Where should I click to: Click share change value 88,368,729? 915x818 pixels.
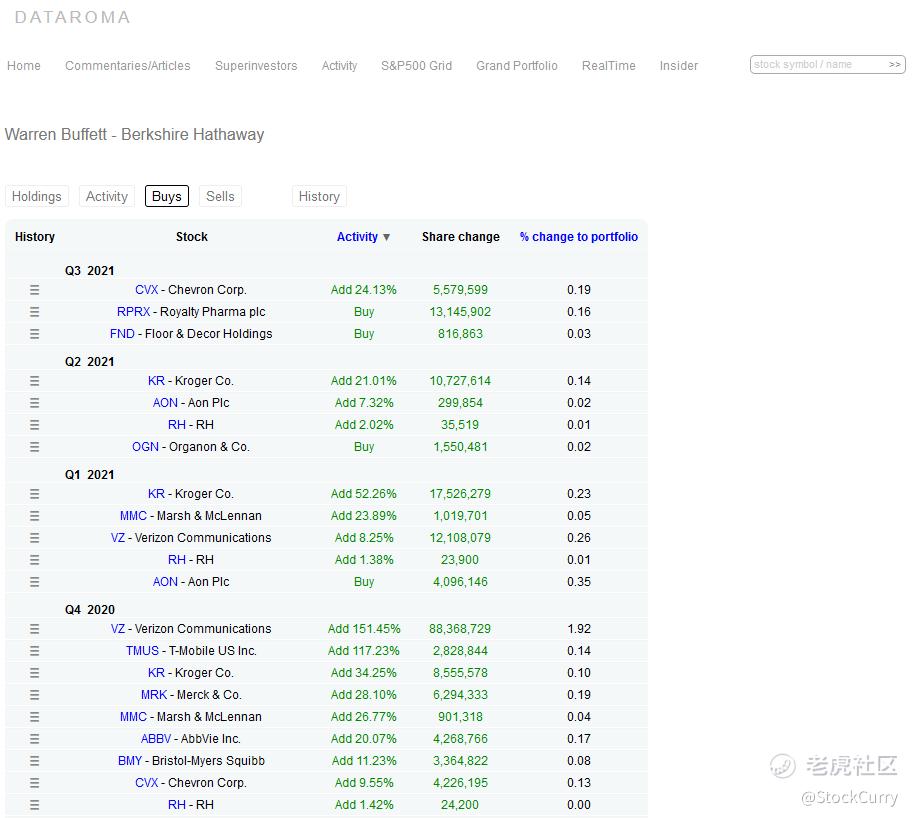[x=460, y=629]
